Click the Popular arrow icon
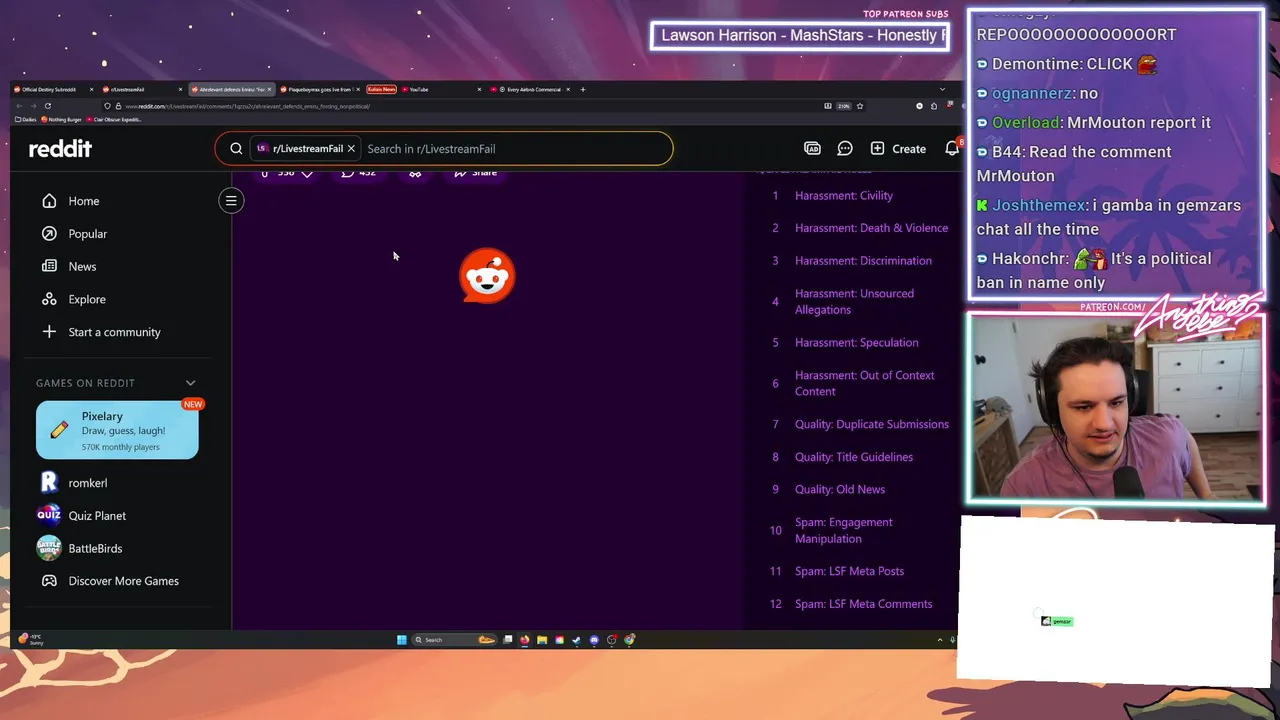This screenshot has height=720, width=1280. 49,234
